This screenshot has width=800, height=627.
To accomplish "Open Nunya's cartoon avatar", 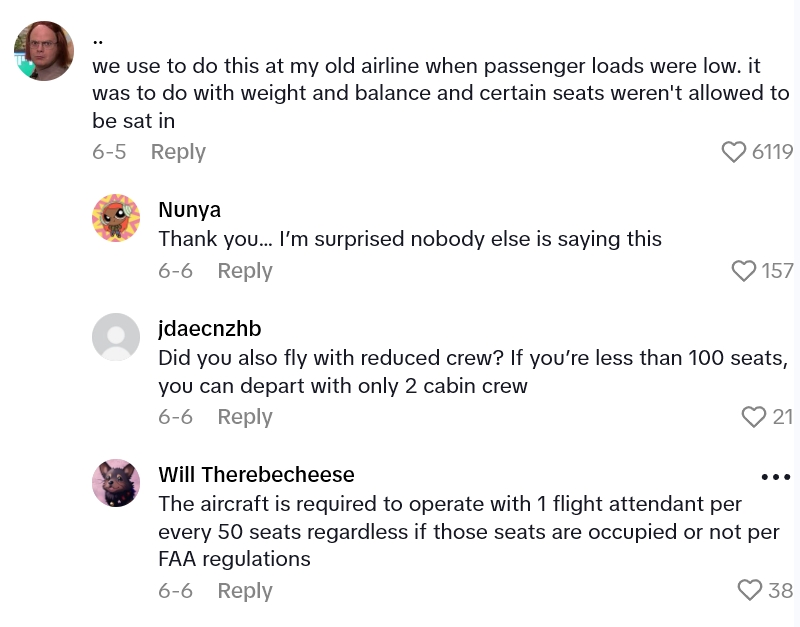I will tap(116, 218).
